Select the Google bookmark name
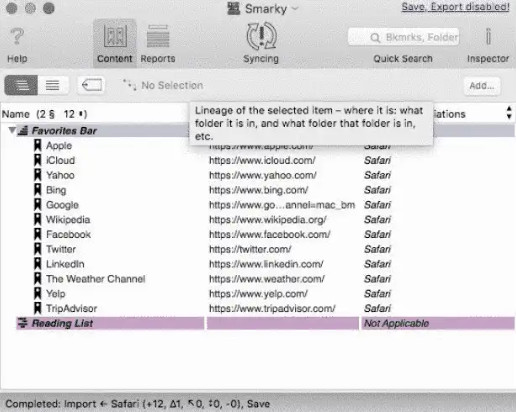 [62, 205]
